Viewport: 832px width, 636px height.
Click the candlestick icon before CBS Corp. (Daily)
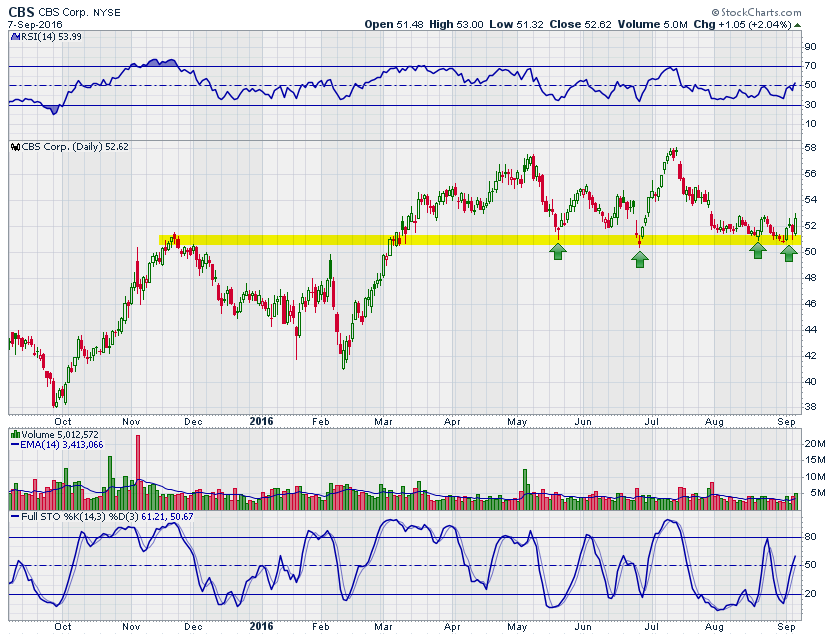click(15, 147)
